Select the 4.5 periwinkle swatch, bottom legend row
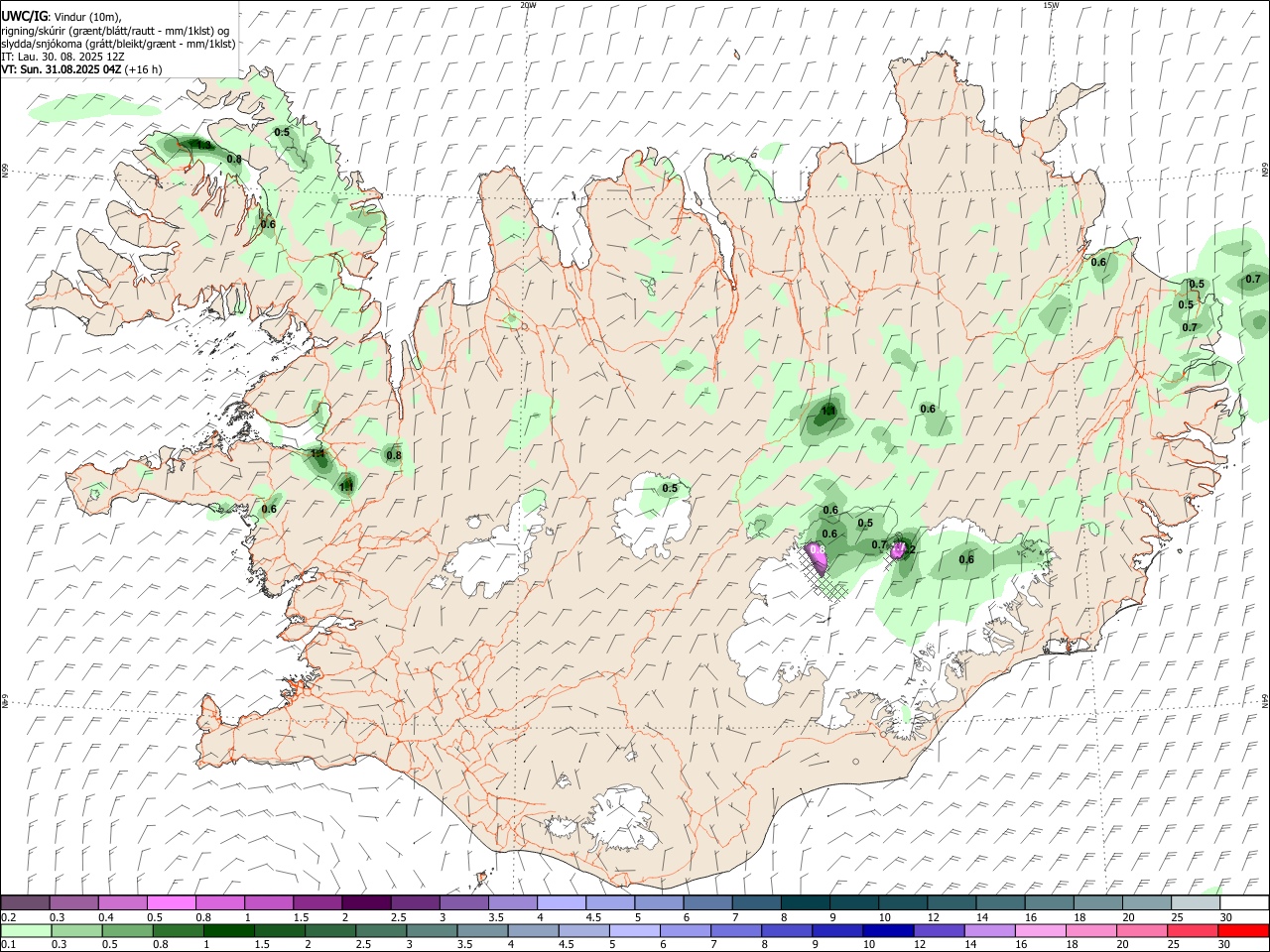Screen dimensions: 1270x952 point(583,931)
